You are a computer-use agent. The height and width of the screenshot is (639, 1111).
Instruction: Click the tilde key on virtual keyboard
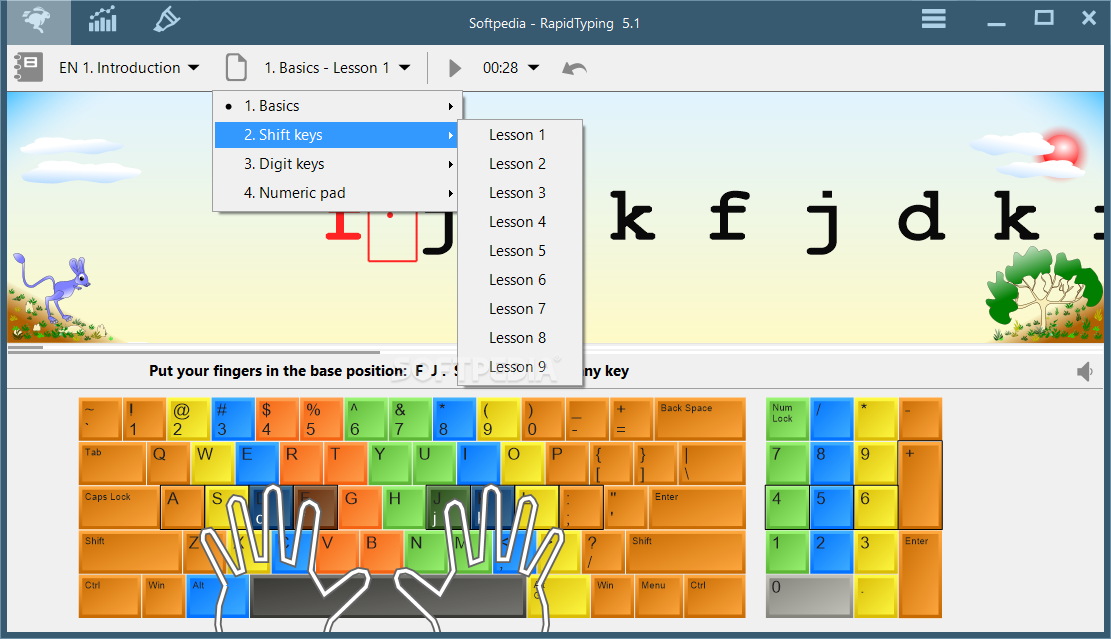pos(100,419)
